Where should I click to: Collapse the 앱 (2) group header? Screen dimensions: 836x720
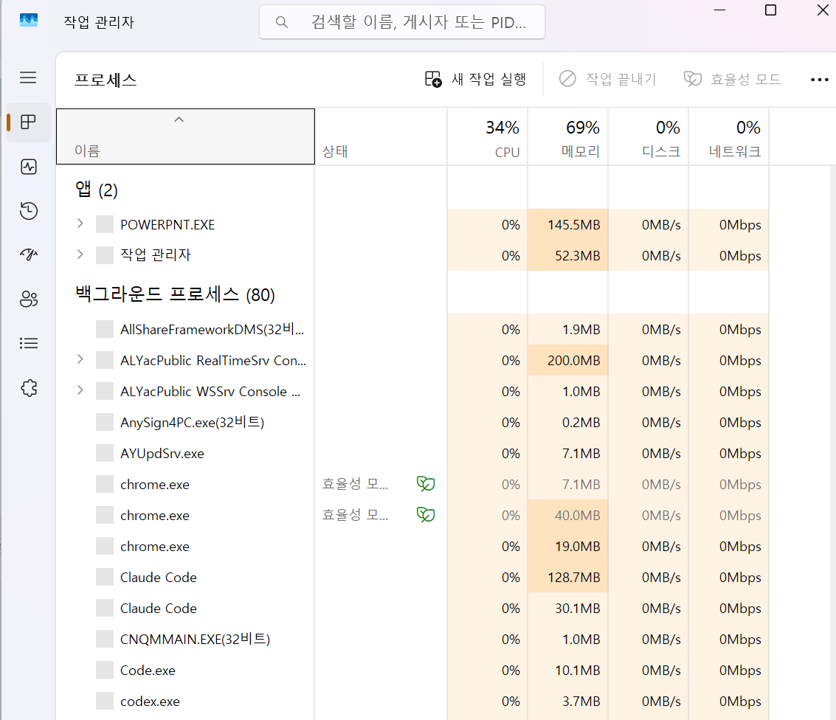coord(93,190)
